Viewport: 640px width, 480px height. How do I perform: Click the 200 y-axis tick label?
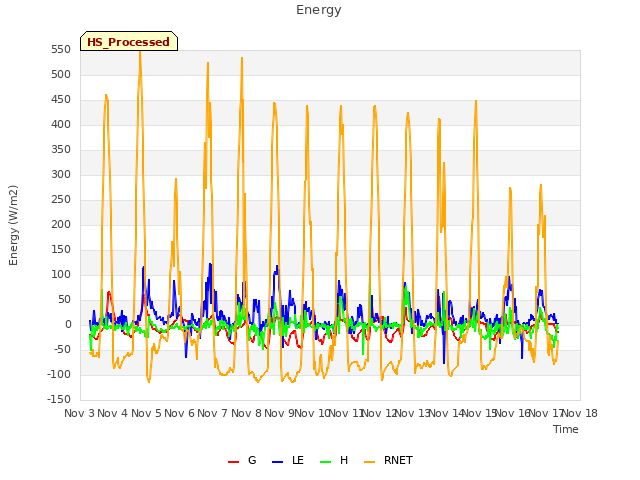point(61,224)
